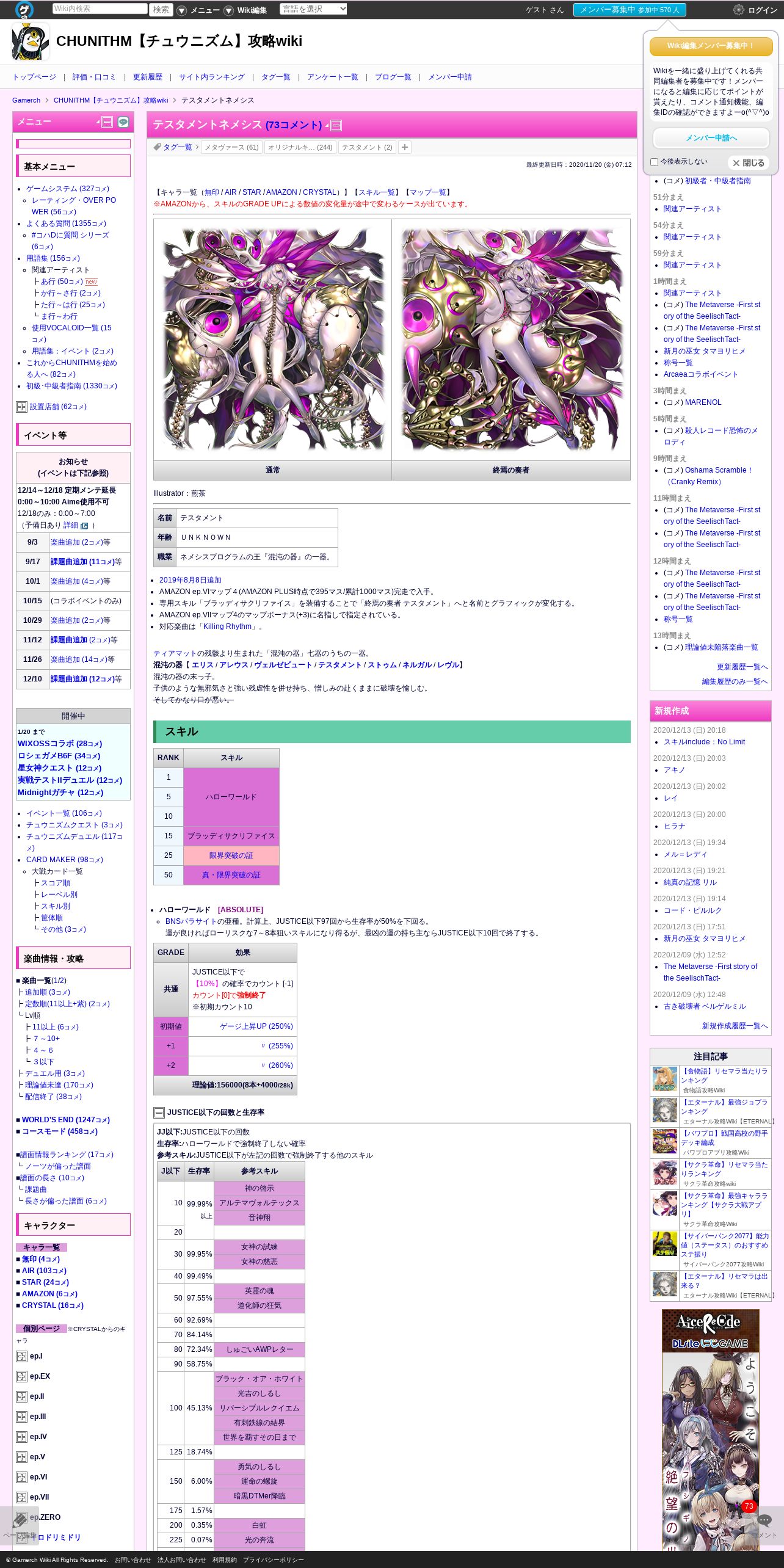
Task: Open the 新規作成履歴一覧へ link
Action: click(735, 1026)
